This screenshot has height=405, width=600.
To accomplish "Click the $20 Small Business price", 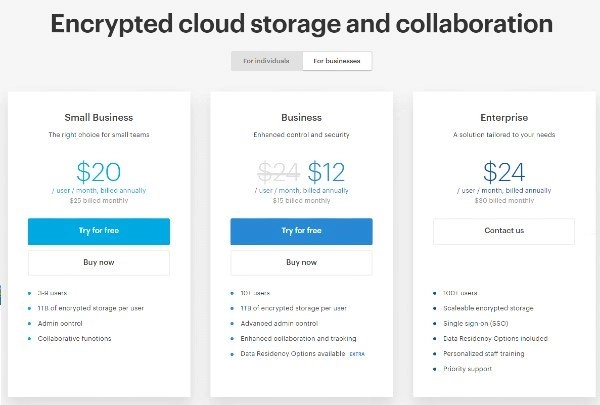I will coord(99,172).
